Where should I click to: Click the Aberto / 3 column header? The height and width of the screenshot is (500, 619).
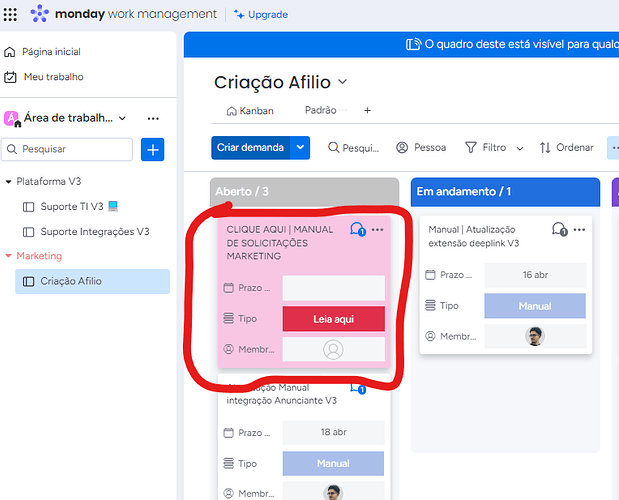click(304, 192)
